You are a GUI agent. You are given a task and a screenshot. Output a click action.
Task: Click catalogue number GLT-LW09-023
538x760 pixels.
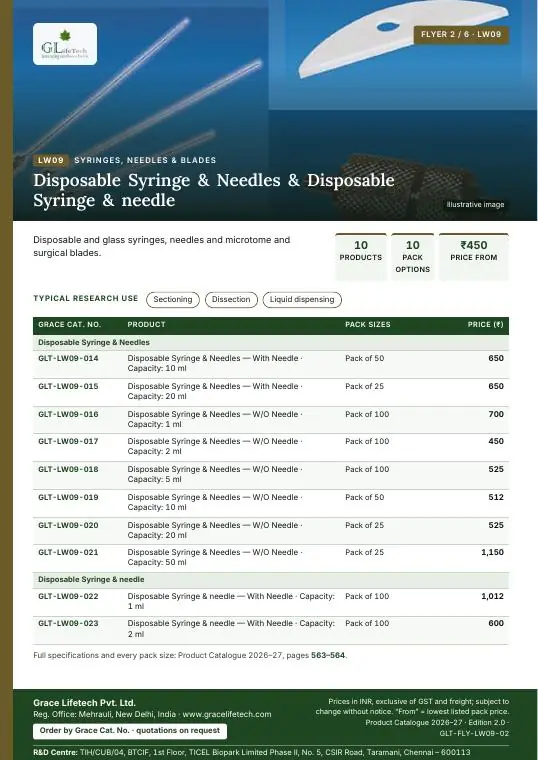[68, 624]
